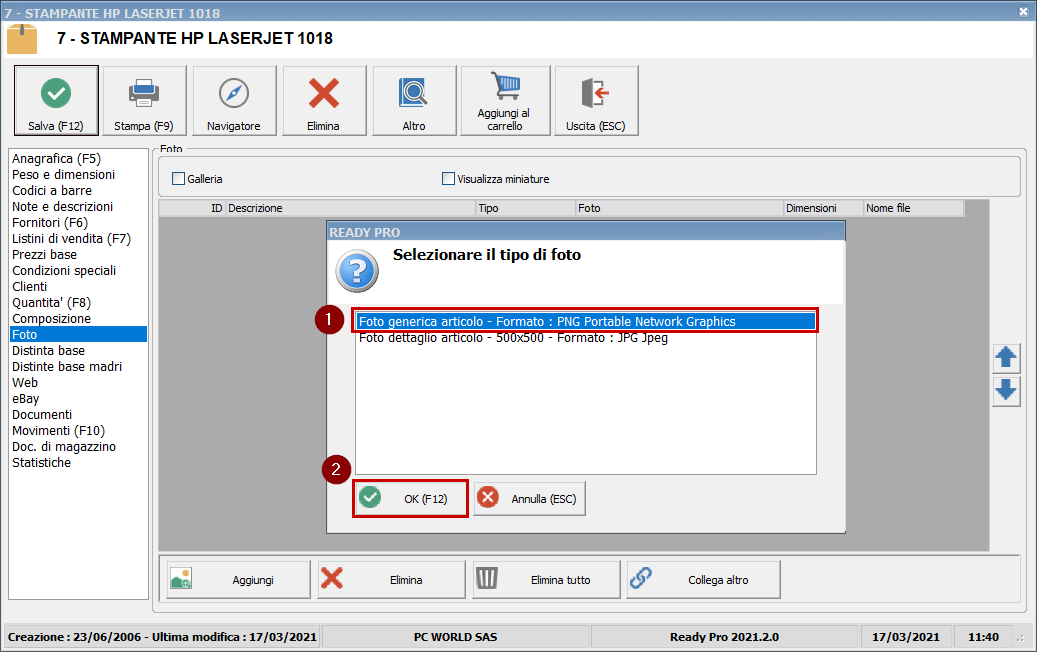This screenshot has width=1037, height=652.
Task: Open the Navigatore compass tool
Action: [234, 101]
